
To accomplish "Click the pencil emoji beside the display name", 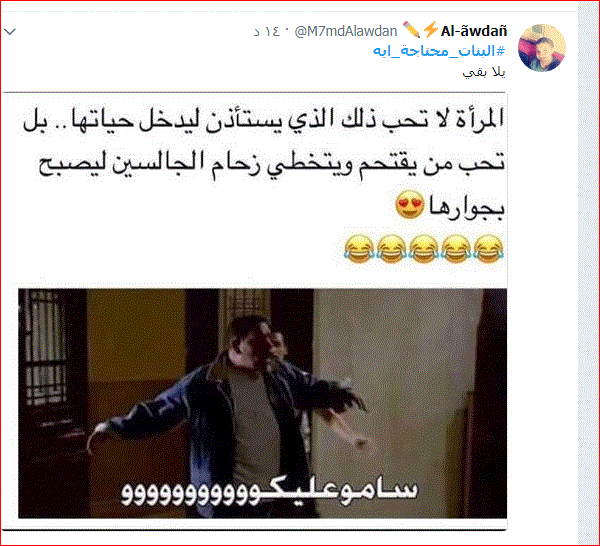I will [x=411, y=30].
